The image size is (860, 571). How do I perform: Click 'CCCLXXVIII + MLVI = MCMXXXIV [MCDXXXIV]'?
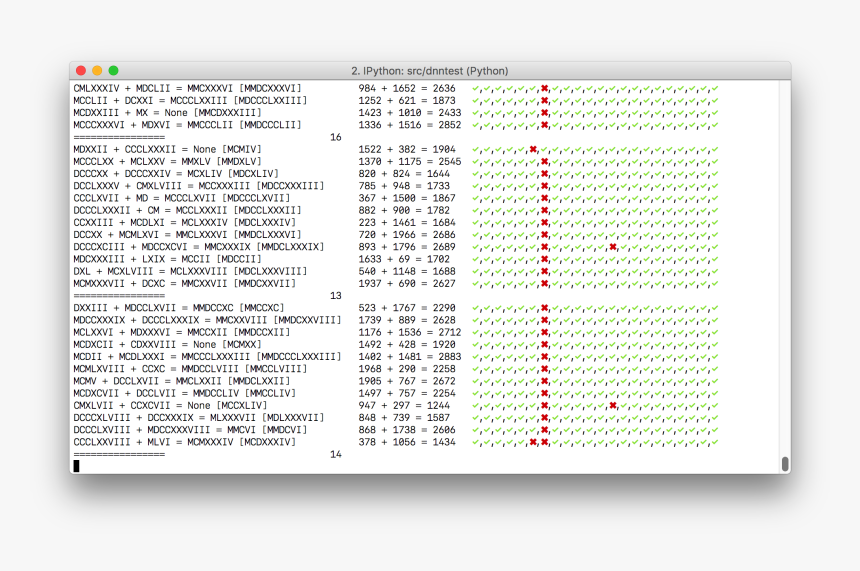tap(185, 442)
